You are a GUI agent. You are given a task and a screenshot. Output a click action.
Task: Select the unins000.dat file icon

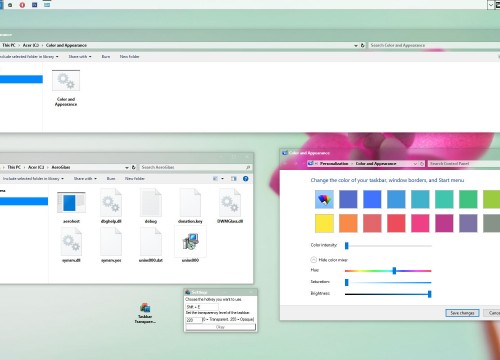coord(151,242)
